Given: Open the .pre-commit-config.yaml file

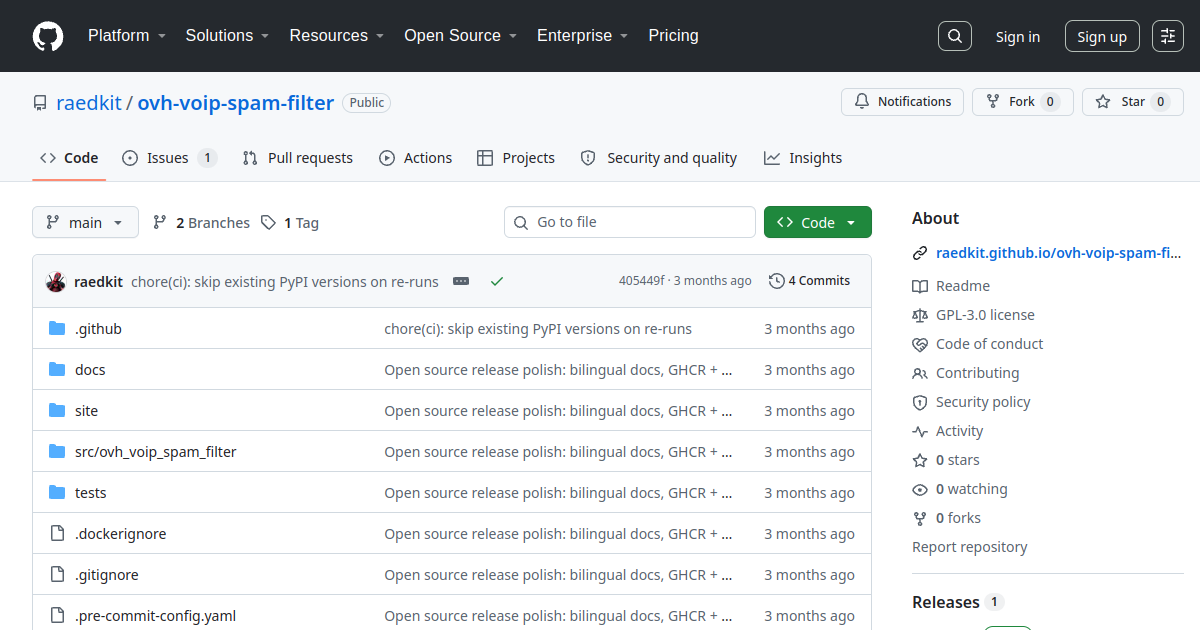Looking at the screenshot, I should click(x=155, y=616).
